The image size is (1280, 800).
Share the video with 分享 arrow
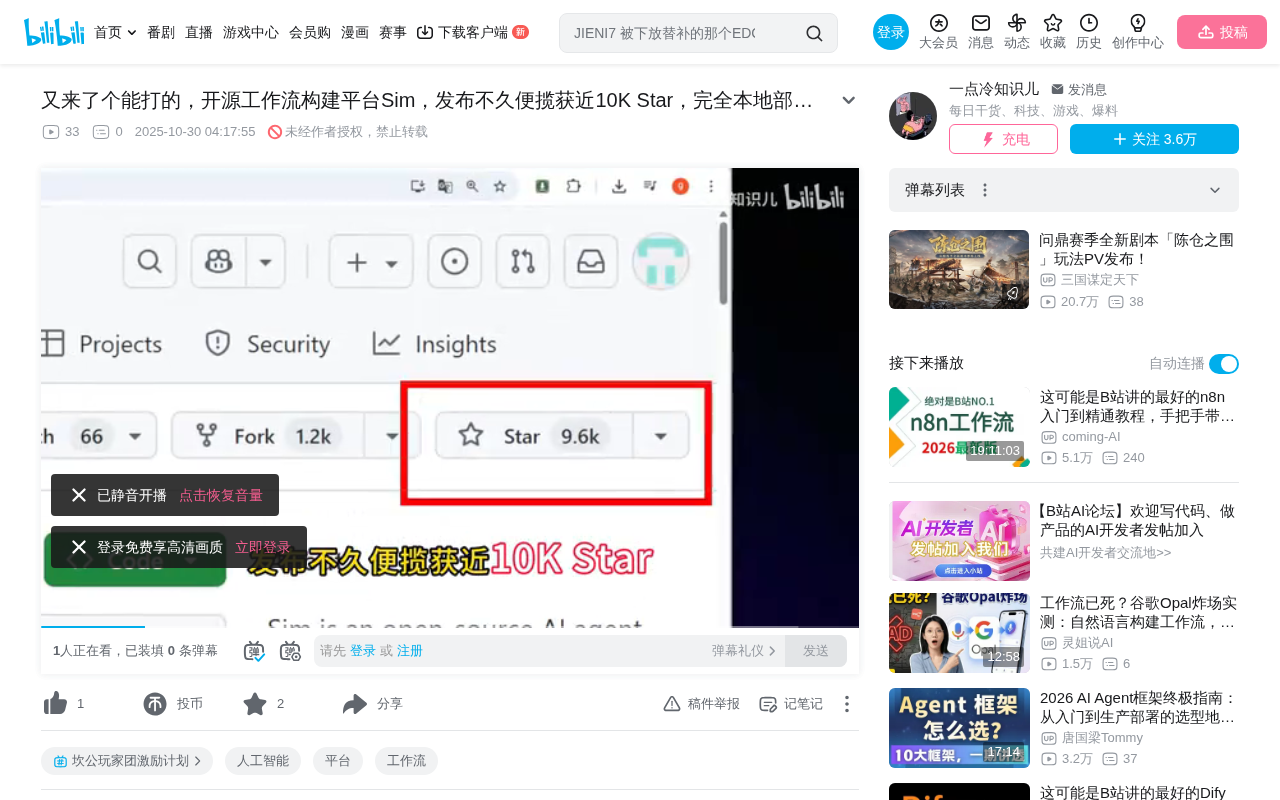coord(355,704)
